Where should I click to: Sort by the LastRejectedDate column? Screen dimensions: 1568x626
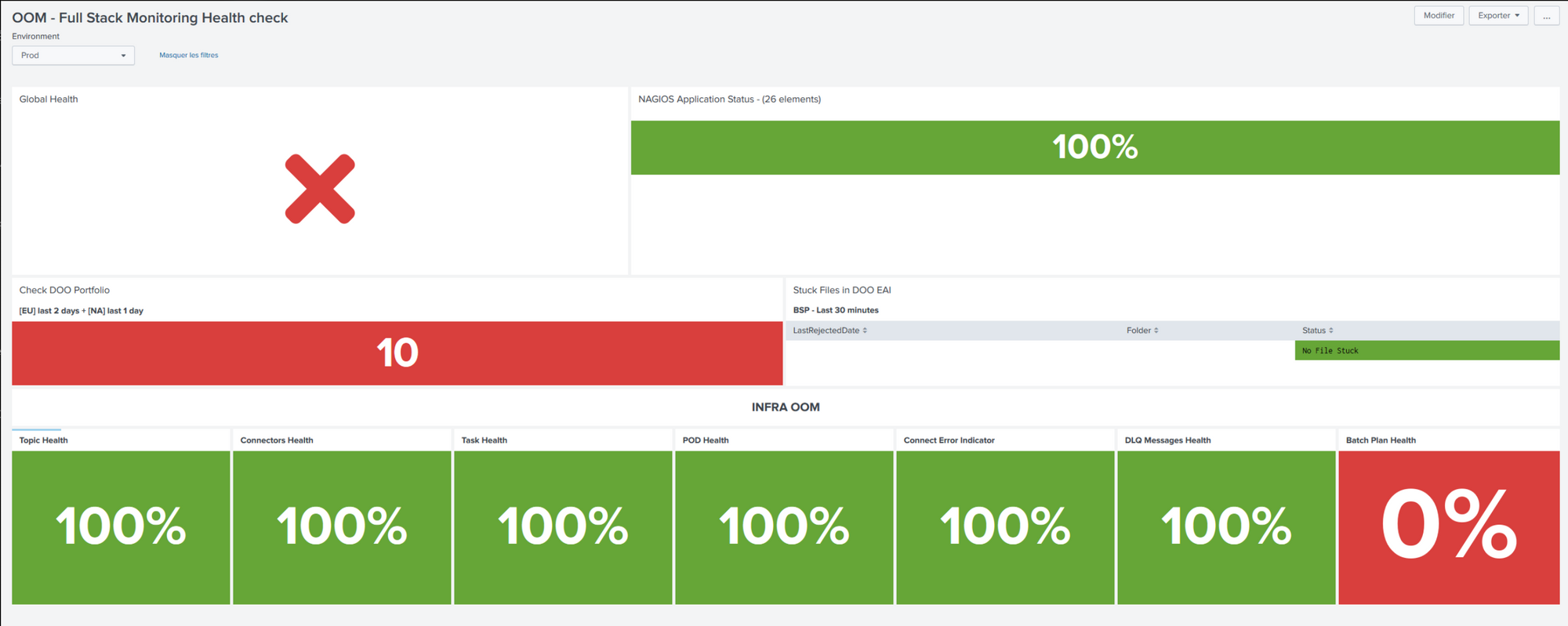829,331
